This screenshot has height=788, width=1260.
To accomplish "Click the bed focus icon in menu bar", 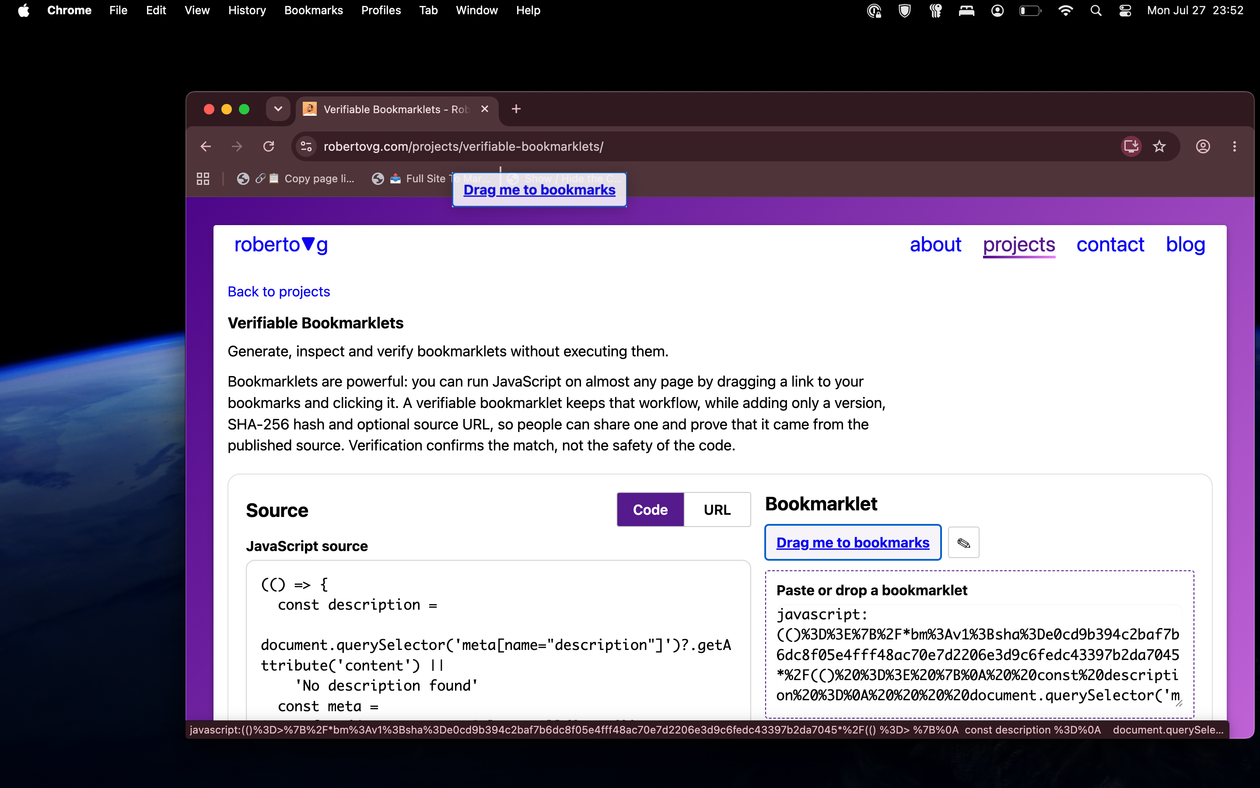I will [x=966, y=10].
